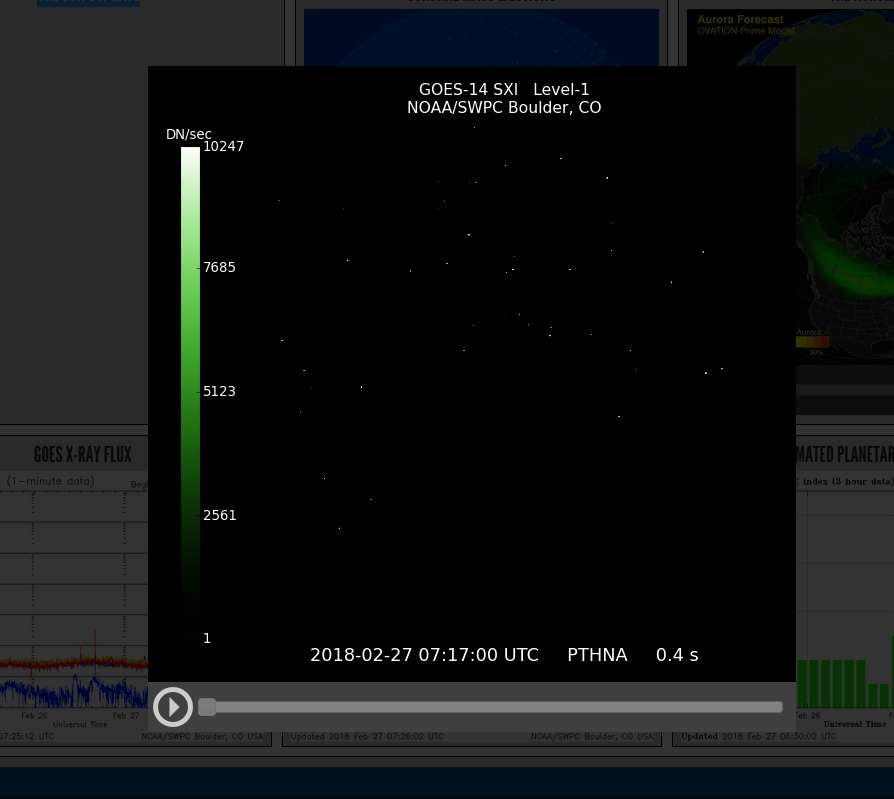This screenshot has width=894, height=799.
Task: Click the middle of the animation timeline track
Action: pyautogui.click(x=490, y=707)
